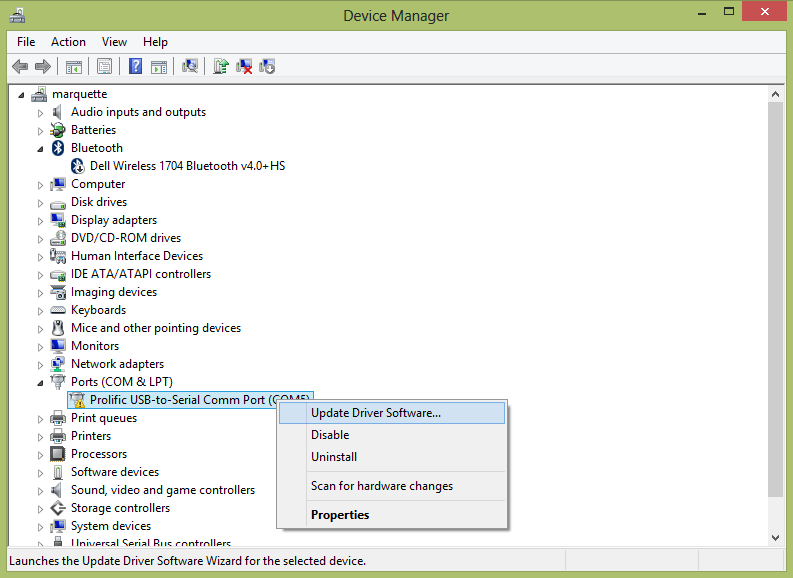
Task: Click the scroll up arrow of device tree
Action: click(775, 94)
